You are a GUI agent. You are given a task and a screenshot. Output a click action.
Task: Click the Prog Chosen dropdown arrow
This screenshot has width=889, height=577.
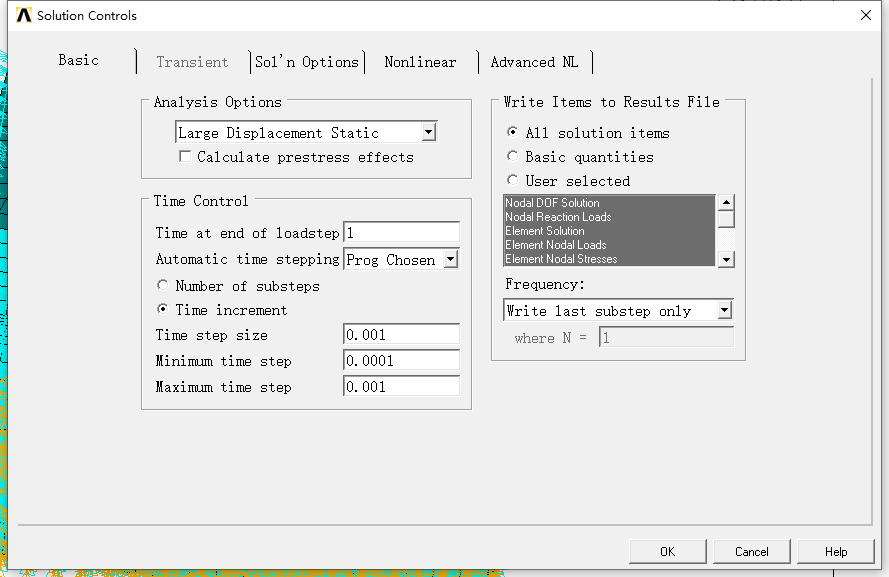point(451,260)
